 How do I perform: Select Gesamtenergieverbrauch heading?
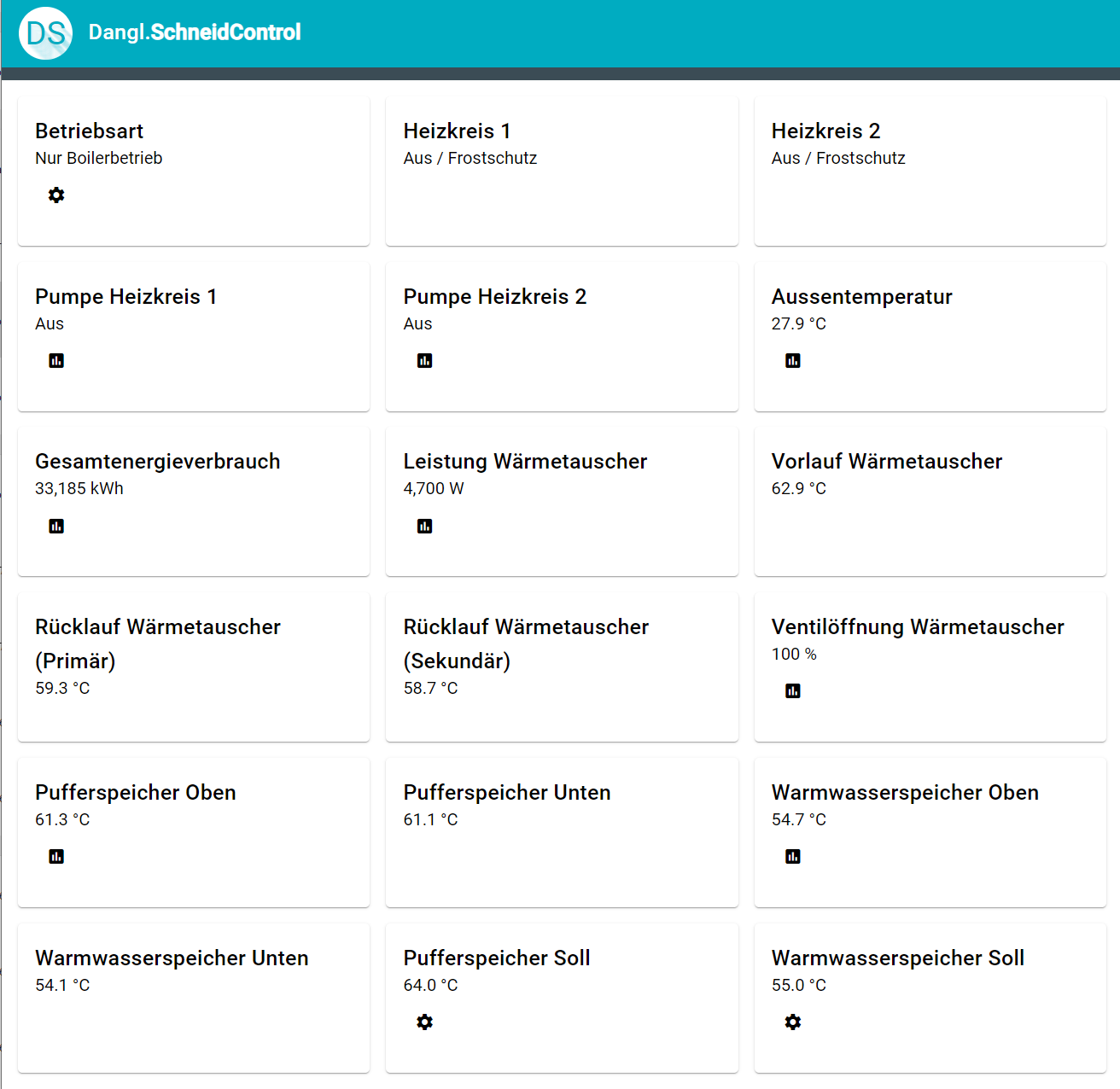158,462
